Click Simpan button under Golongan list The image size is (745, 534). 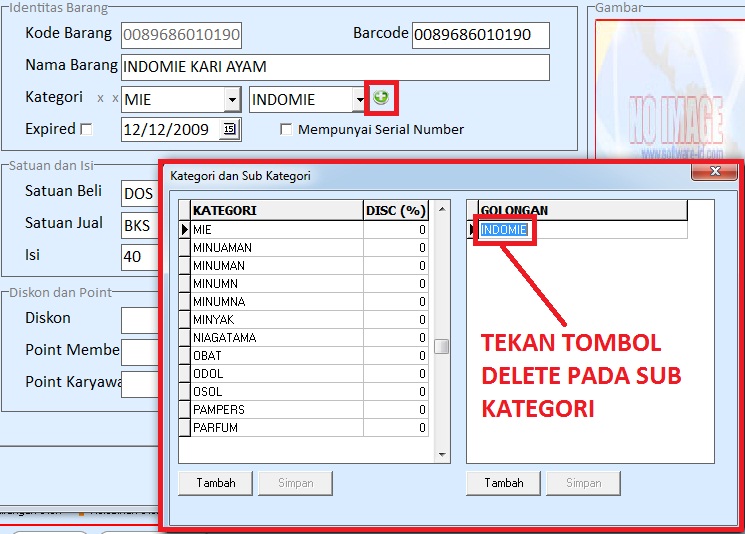583,483
